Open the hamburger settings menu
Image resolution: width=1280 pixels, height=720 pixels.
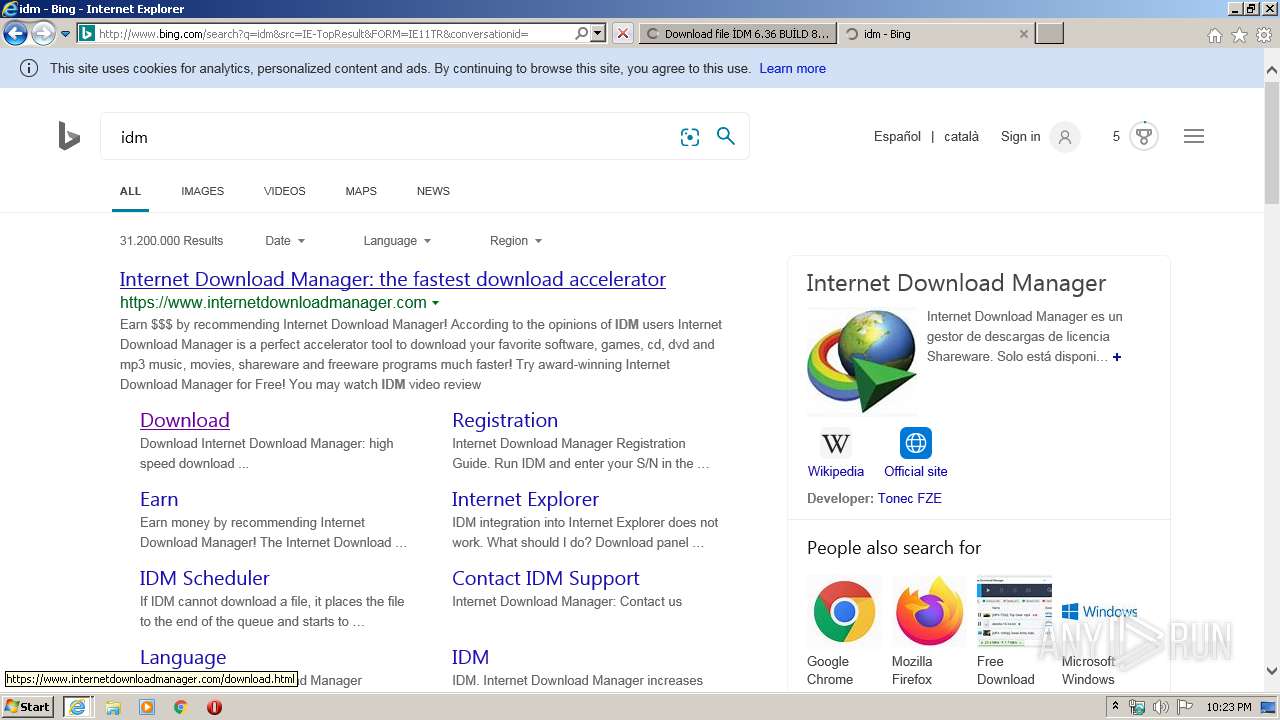pyautogui.click(x=1194, y=136)
